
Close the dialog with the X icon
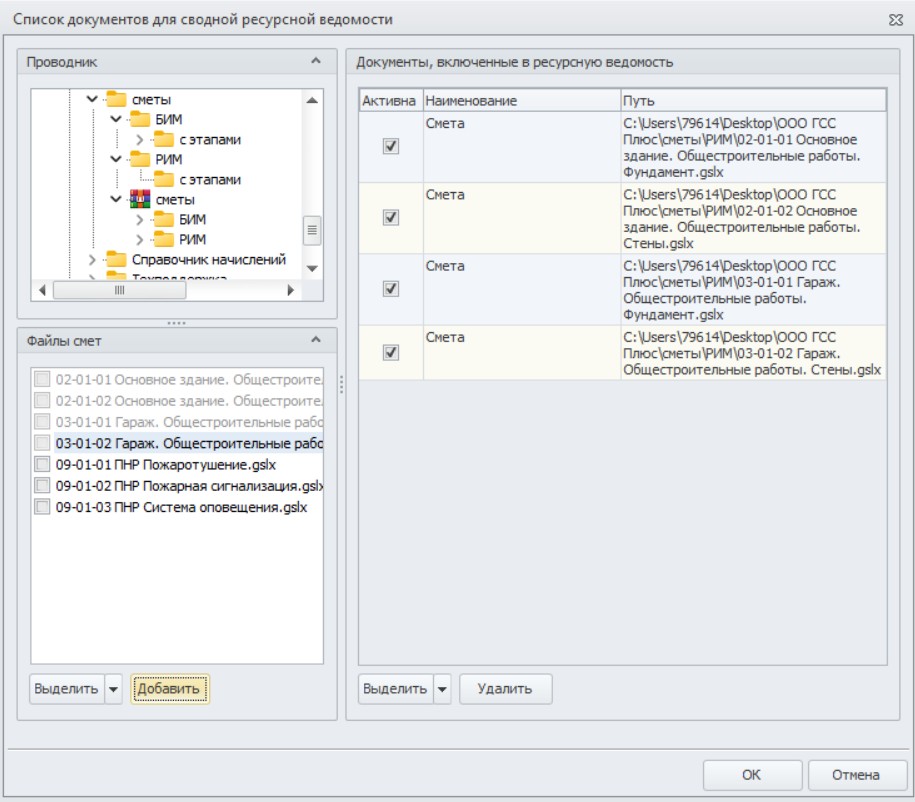point(896,20)
